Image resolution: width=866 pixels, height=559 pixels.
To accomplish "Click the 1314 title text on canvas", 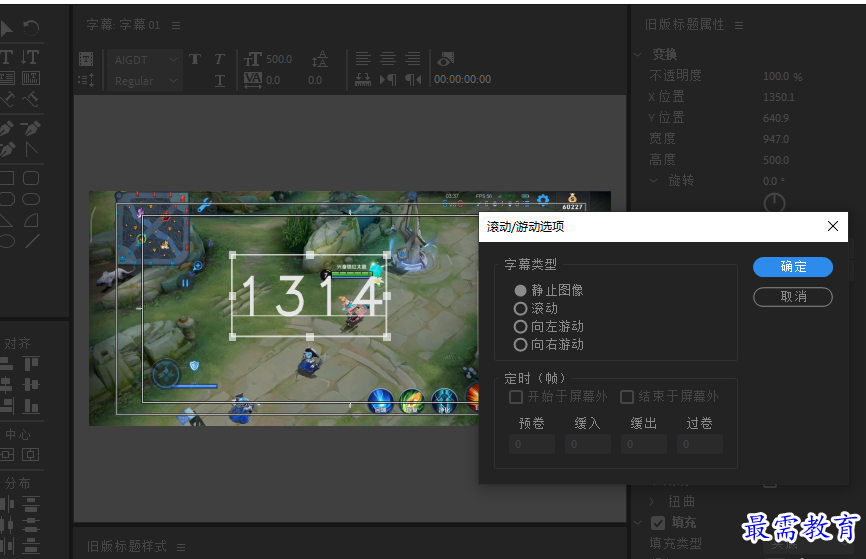I will [311, 297].
